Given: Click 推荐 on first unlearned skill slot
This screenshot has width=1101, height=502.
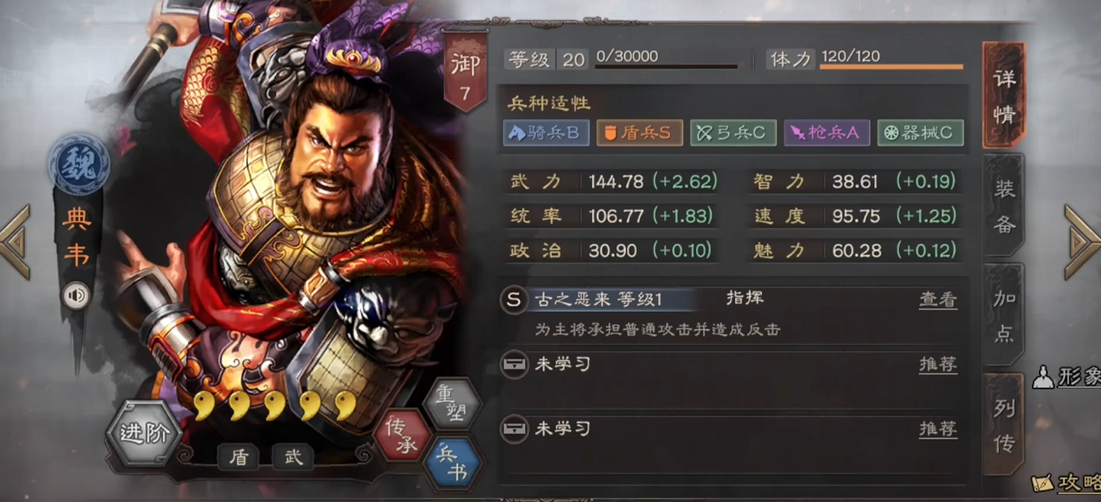Looking at the screenshot, I should point(938,364).
